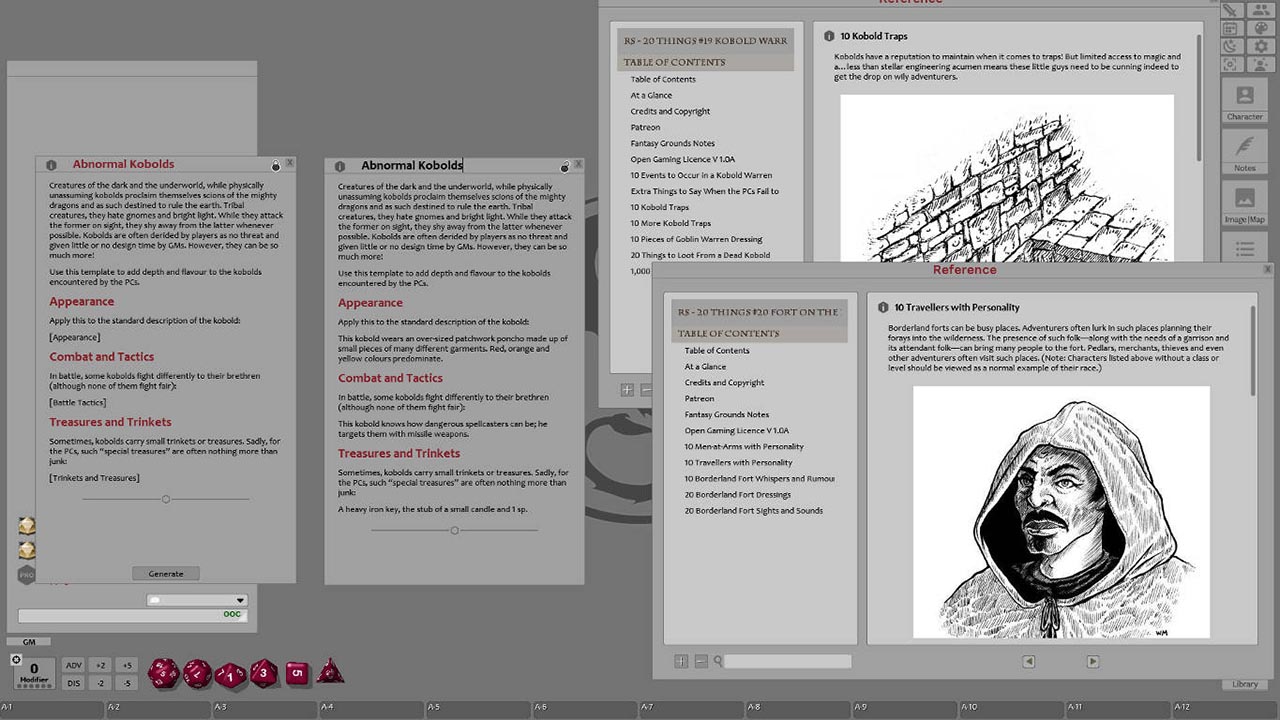Open the Image|Map panel
The image size is (1280, 720).
(1244, 205)
